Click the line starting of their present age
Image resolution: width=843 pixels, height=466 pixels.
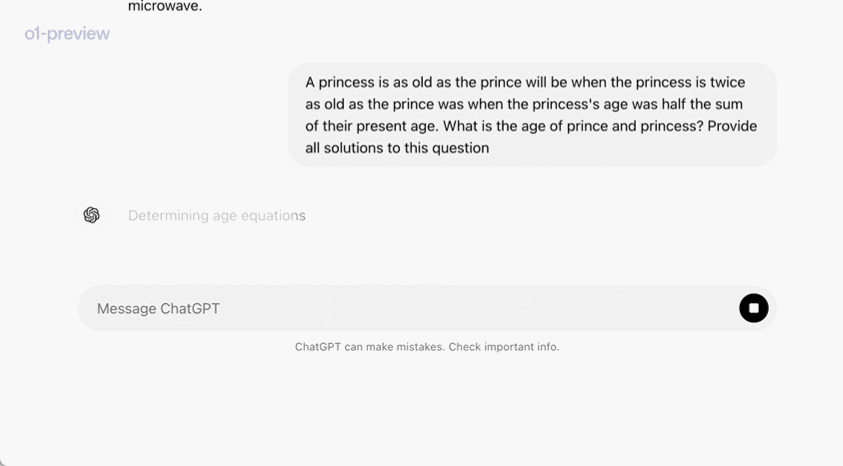531,126
